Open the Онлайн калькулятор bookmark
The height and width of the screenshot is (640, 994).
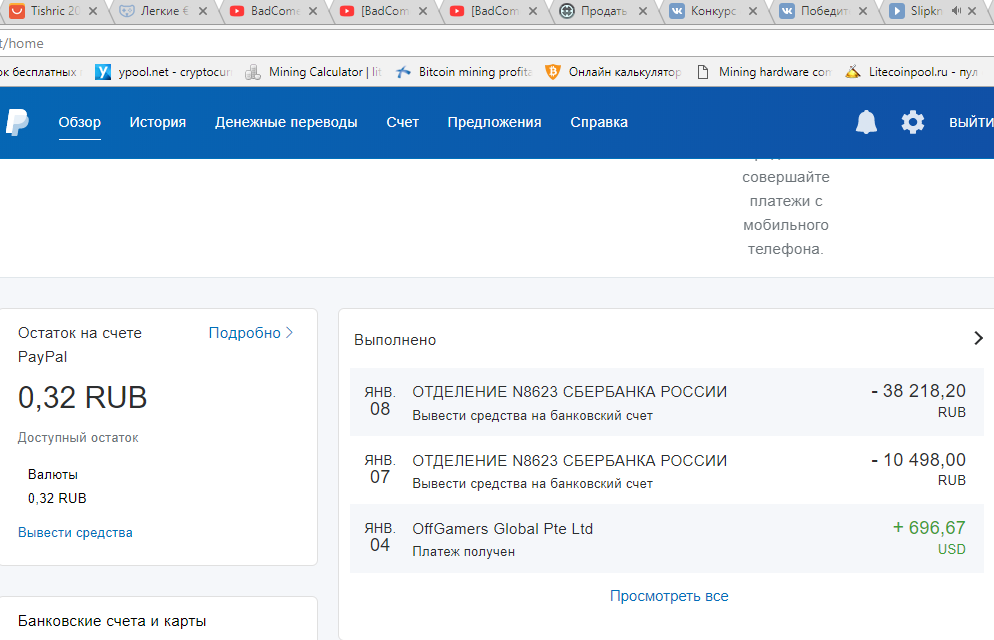coord(613,72)
